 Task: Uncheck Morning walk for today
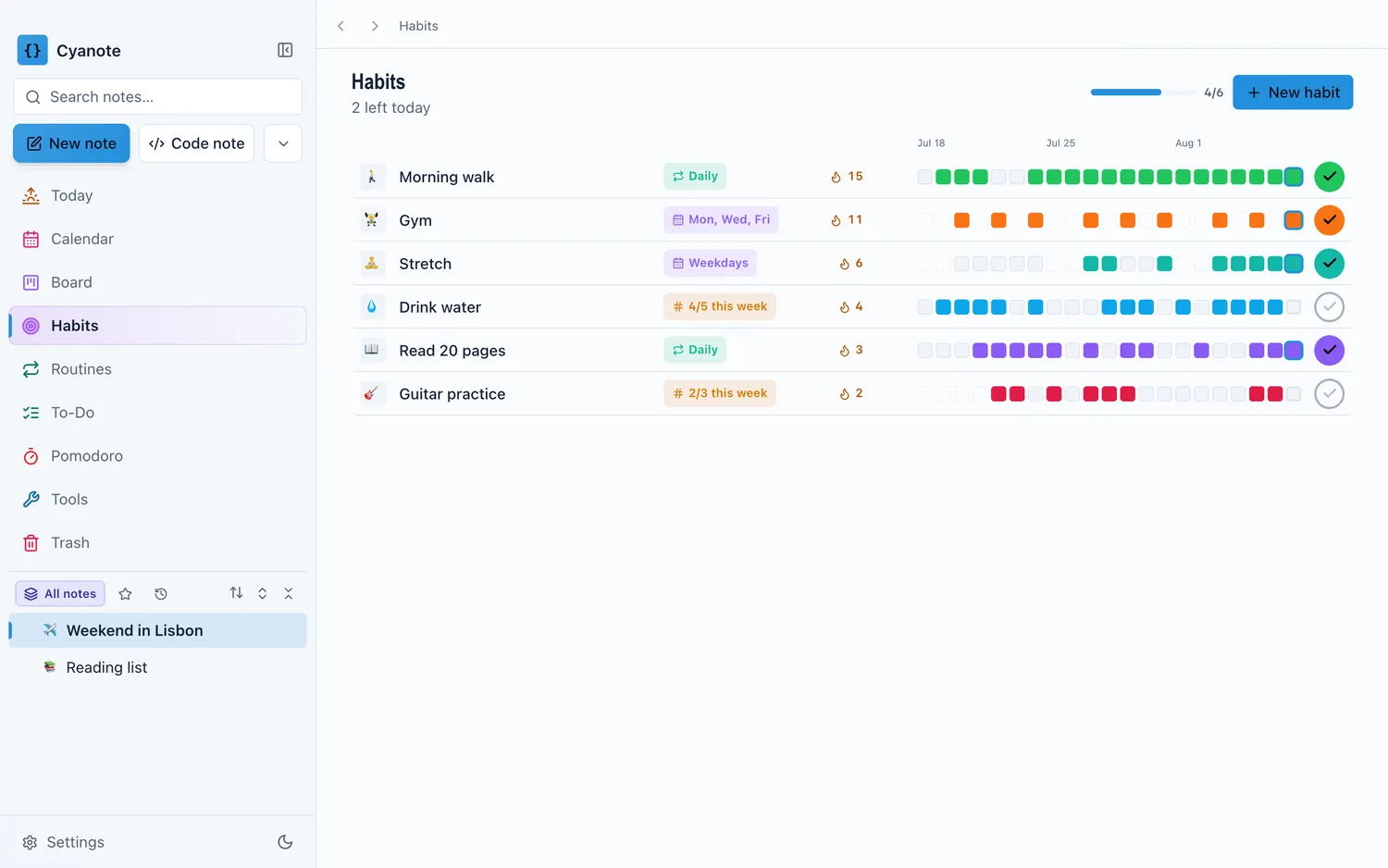(1329, 177)
